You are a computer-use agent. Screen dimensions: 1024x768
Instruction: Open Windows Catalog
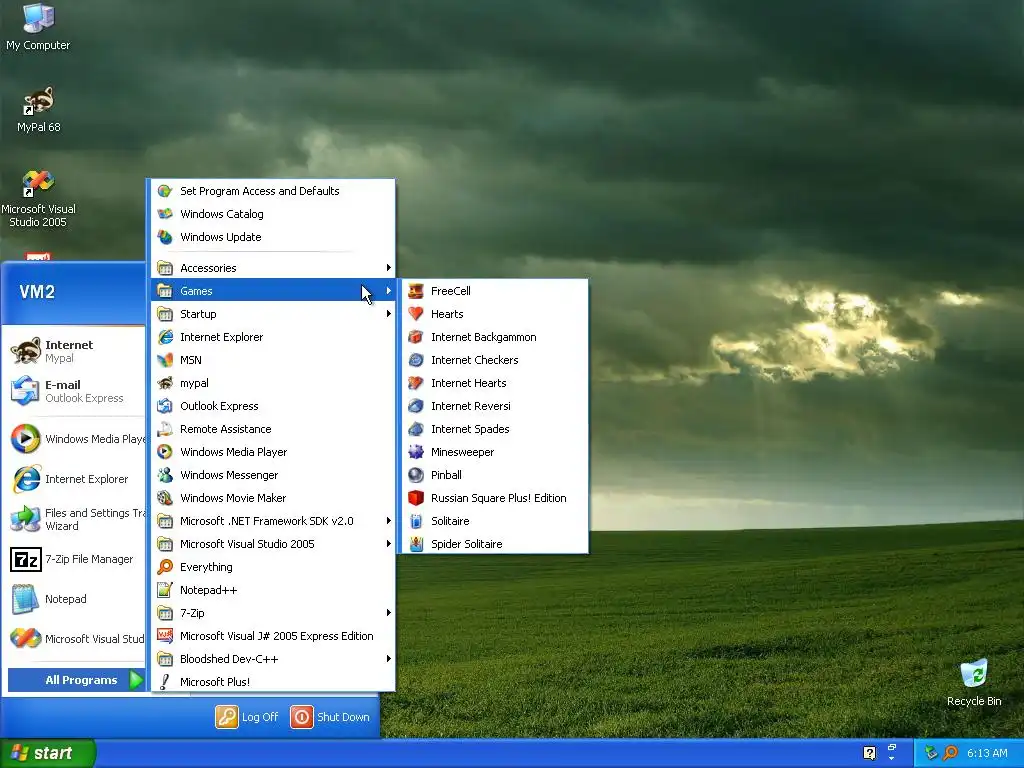pyautogui.click(x=273, y=214)
